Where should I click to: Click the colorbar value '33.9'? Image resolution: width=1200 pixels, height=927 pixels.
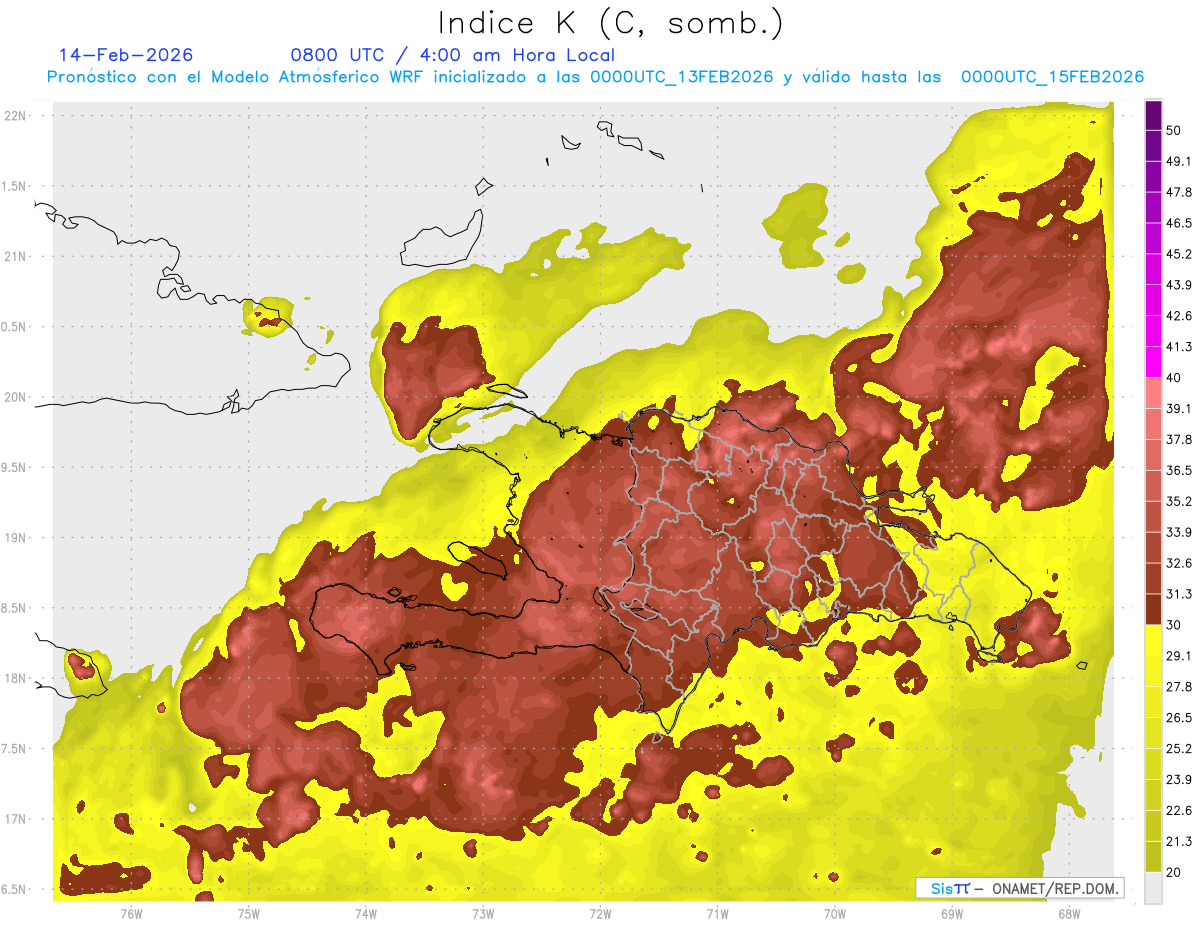pos(1179,532)
